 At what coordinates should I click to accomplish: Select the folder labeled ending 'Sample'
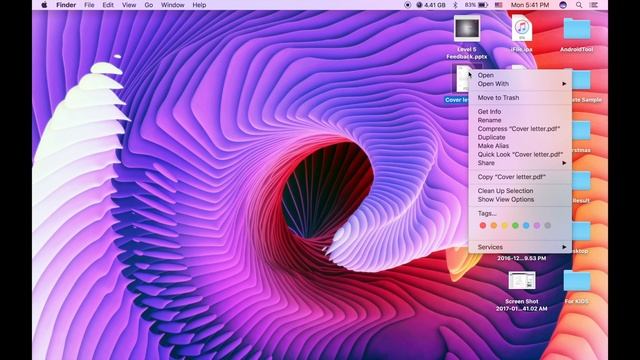tap(581, 80)
